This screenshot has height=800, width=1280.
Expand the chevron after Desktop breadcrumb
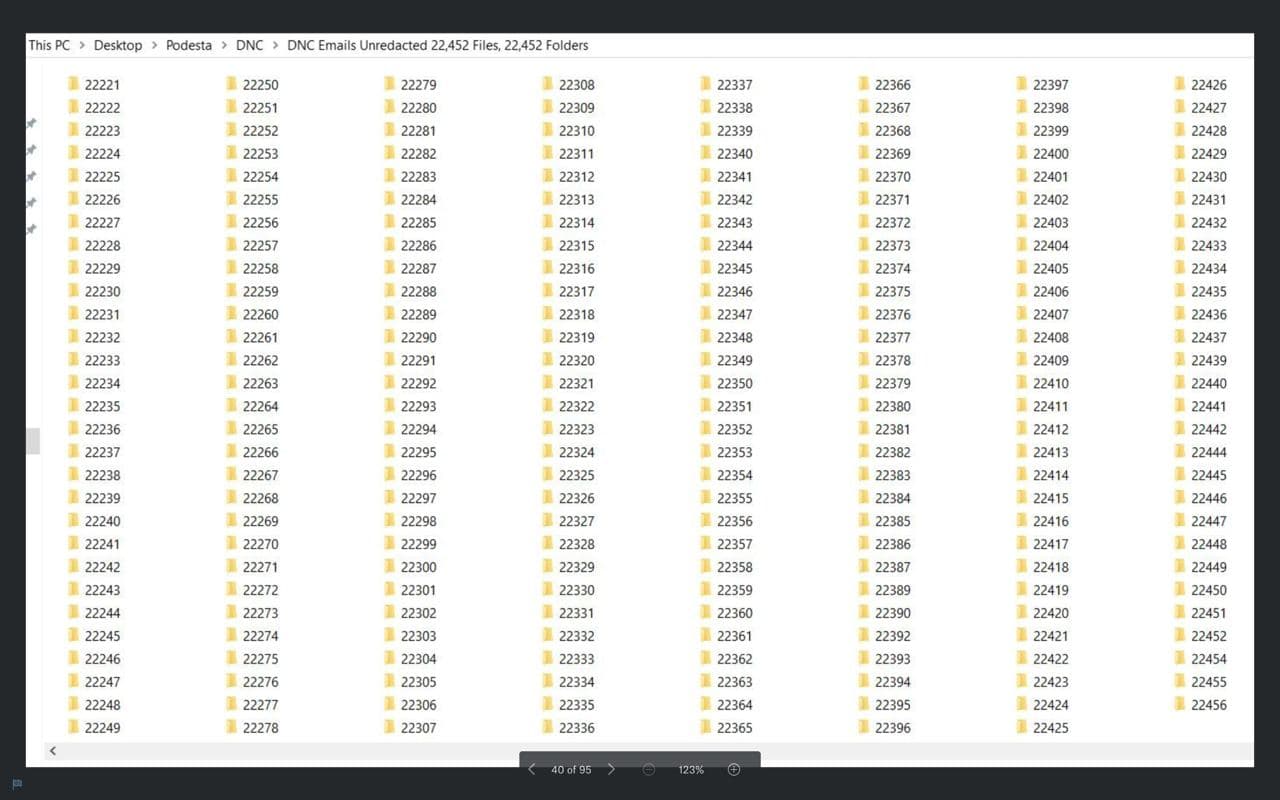pyautogui.click(x=154, y=45)
